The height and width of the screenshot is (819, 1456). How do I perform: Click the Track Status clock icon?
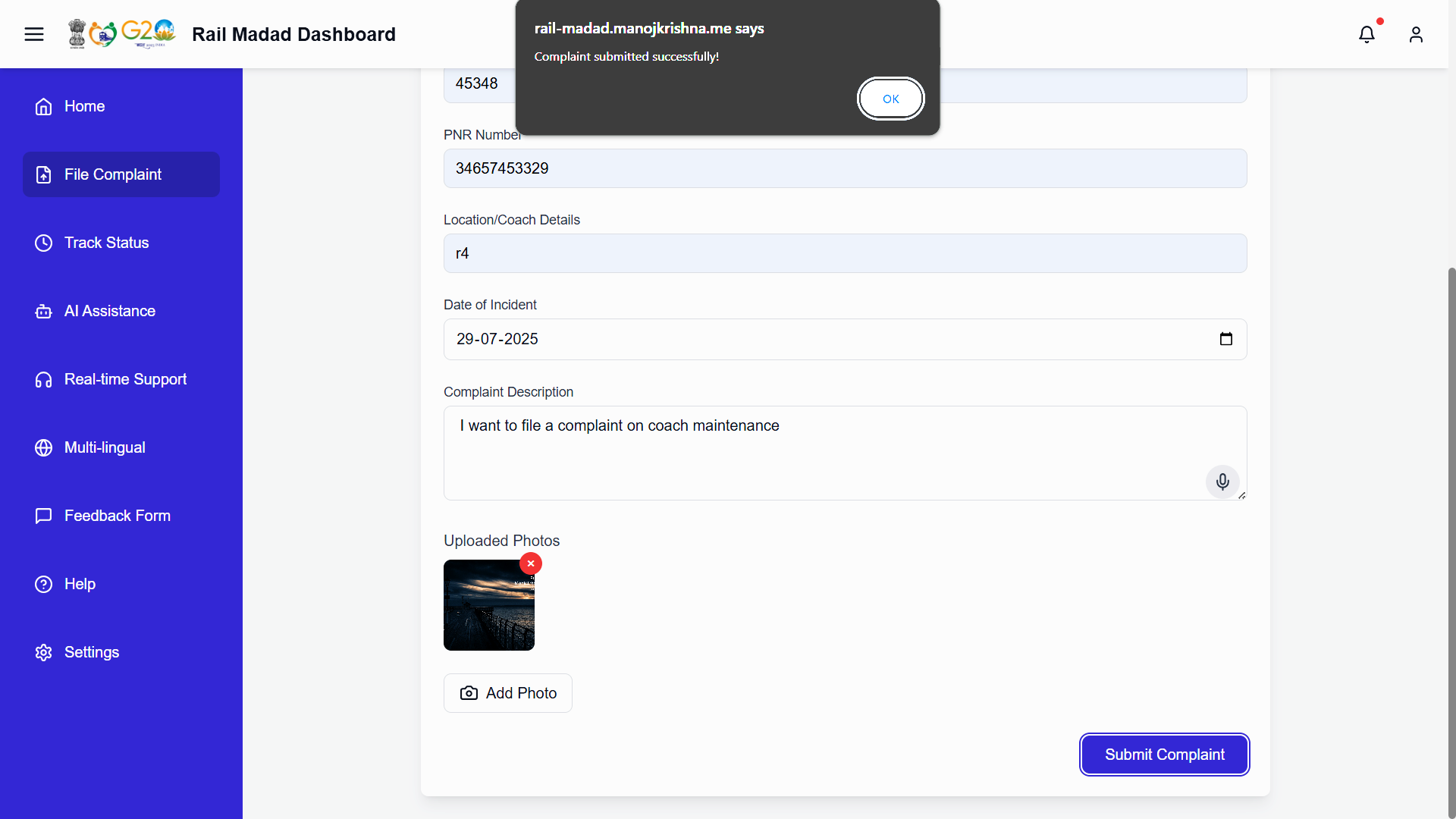tap(43, 243)
